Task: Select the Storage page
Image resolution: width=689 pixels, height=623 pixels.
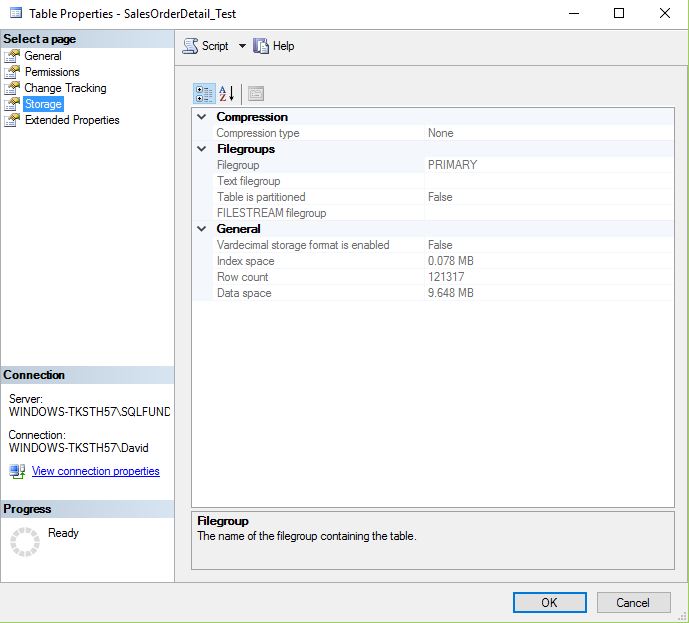Action: tap(43, 104)
